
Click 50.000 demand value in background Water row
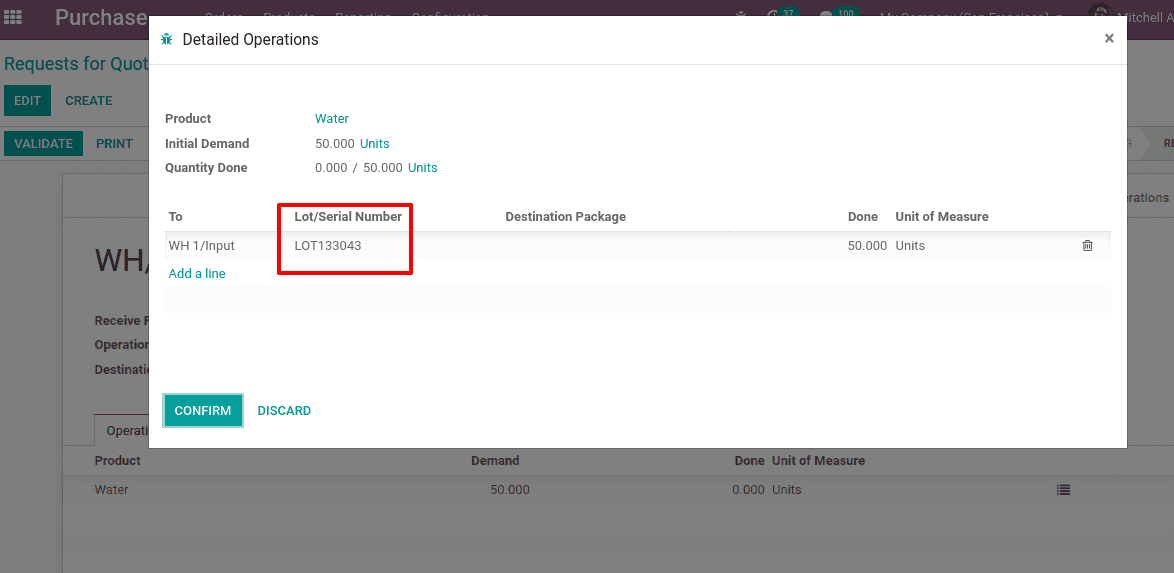[x=510, y=490]
